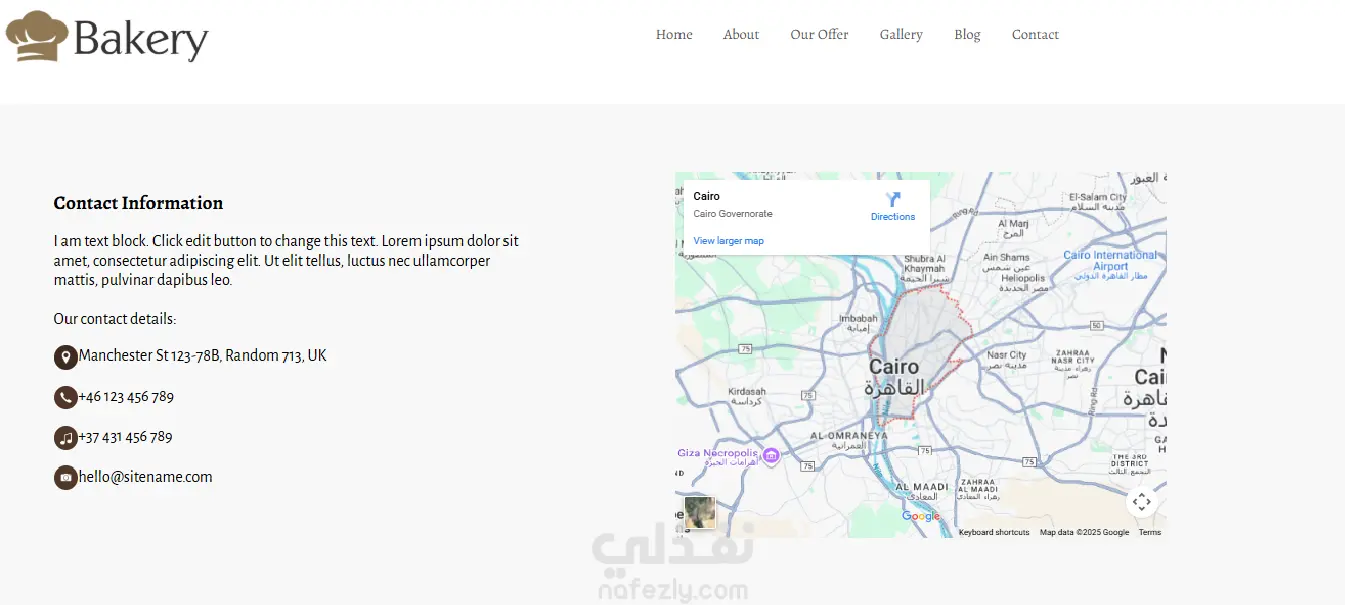Click the icon next to +46 123 456 789
Viewport: 1345px width, 605px height.
(x=66, y=397)
